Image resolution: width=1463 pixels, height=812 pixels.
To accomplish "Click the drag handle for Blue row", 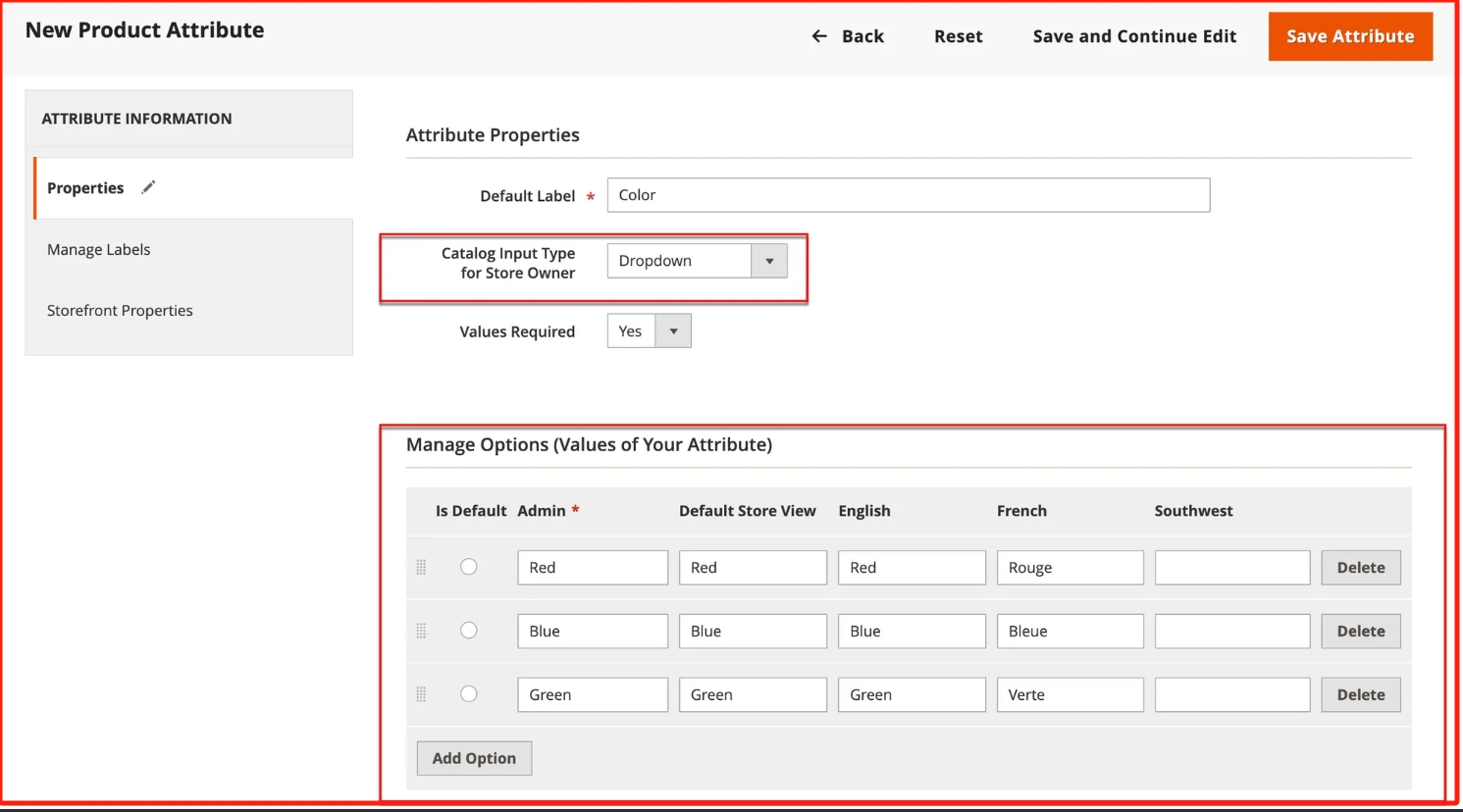I will 421,631.
